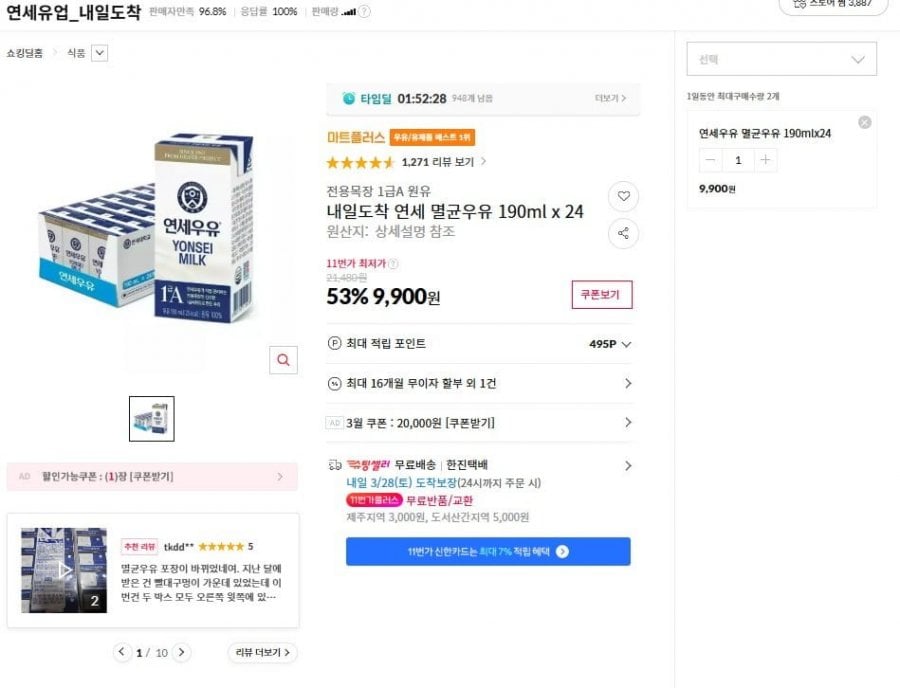Image resolution: width=900 pixels, height=688 pixels.
Task: Open the image magnifier zoom icon
Action: (285, 359)
